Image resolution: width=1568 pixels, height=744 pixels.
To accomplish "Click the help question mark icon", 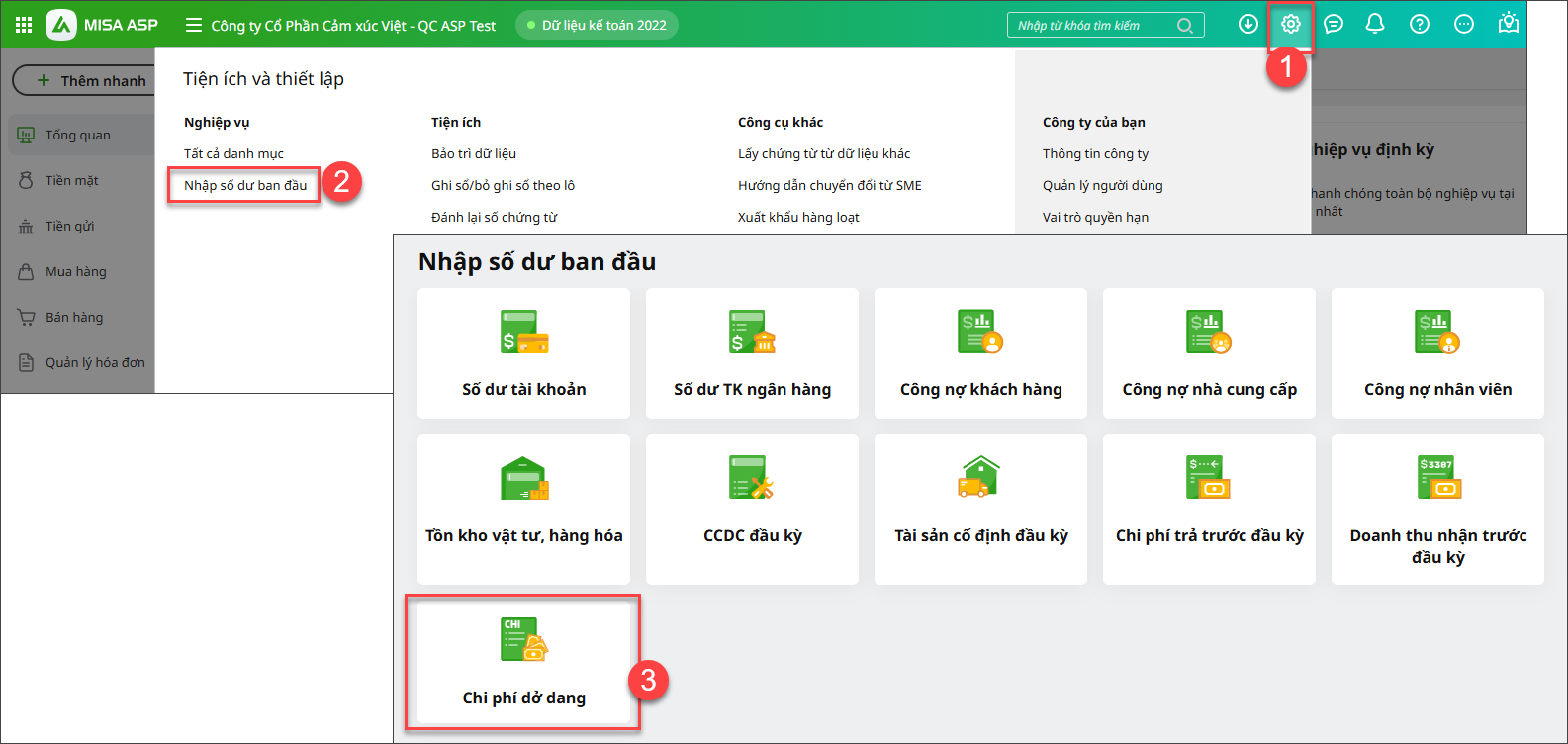I will (1420, 25).
